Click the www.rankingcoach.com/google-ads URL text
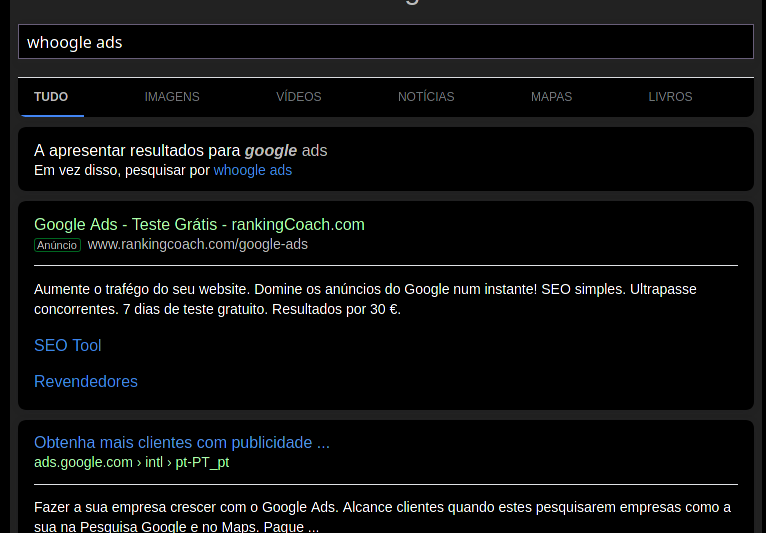766x533 pixels. 197,244
